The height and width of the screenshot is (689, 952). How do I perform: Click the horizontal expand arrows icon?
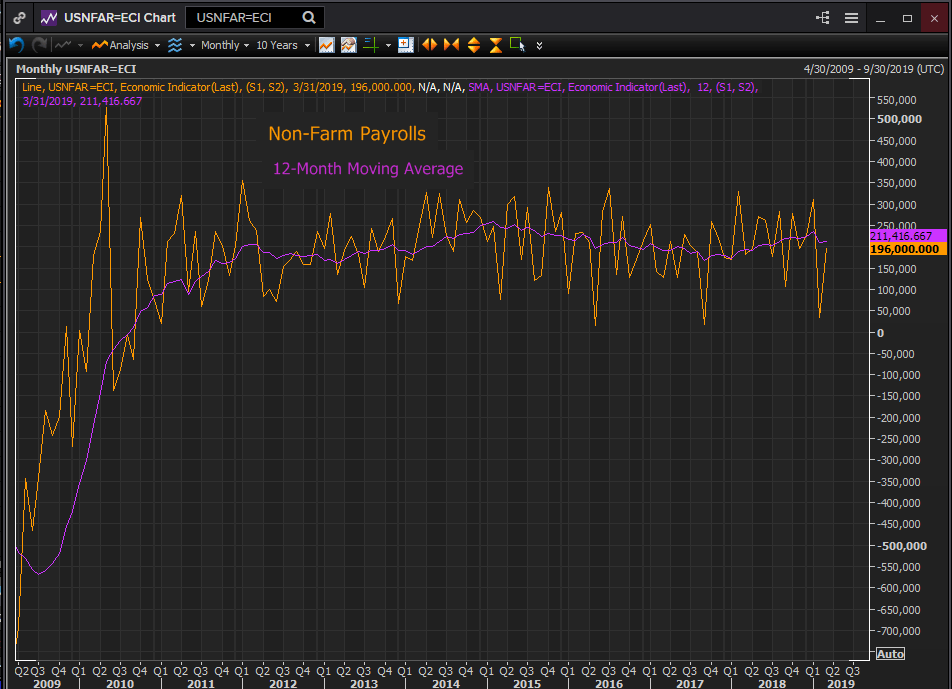click(x=429, y=45)
